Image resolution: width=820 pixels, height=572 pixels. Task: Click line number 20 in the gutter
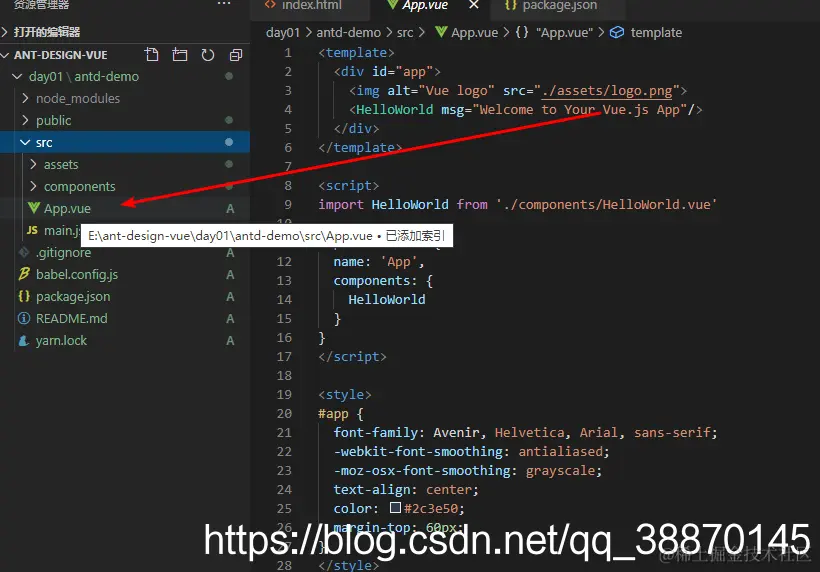pos(284,414)
